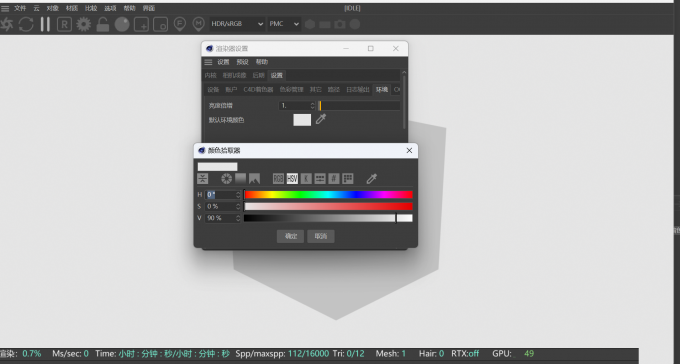
Task: Select the color wheel mode icon
Action: point(226,178)
